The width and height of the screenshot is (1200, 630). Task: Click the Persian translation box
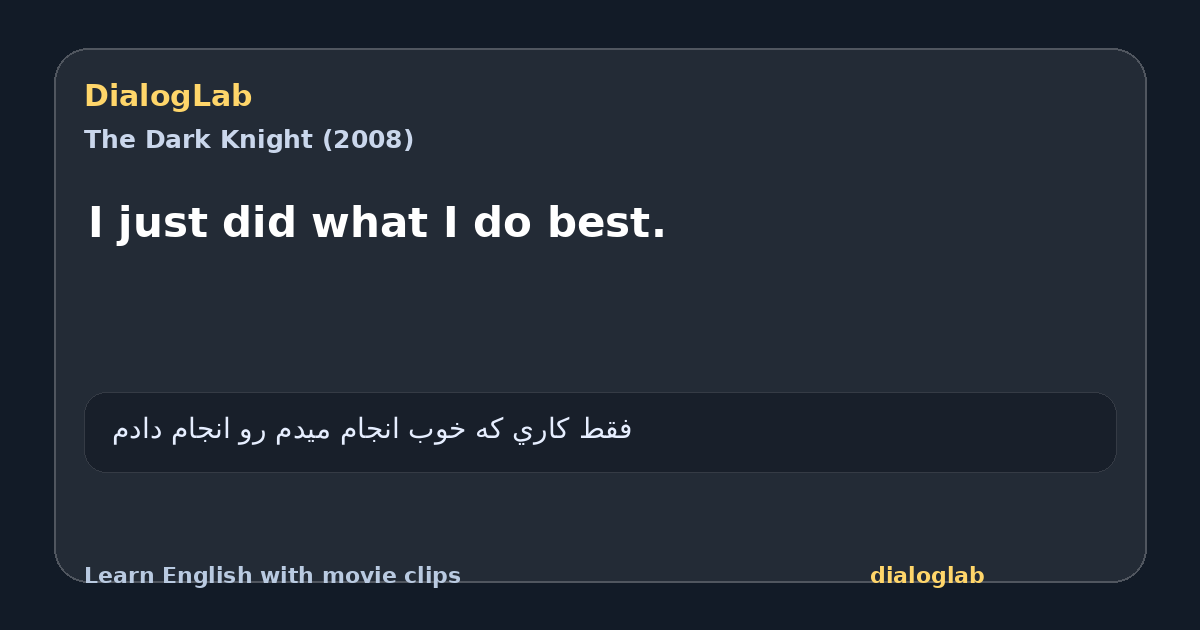[x=600, y=432]
